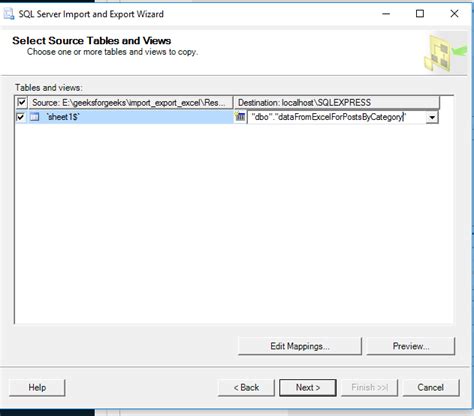
Task: Click the Preview button
Action: 411,346
